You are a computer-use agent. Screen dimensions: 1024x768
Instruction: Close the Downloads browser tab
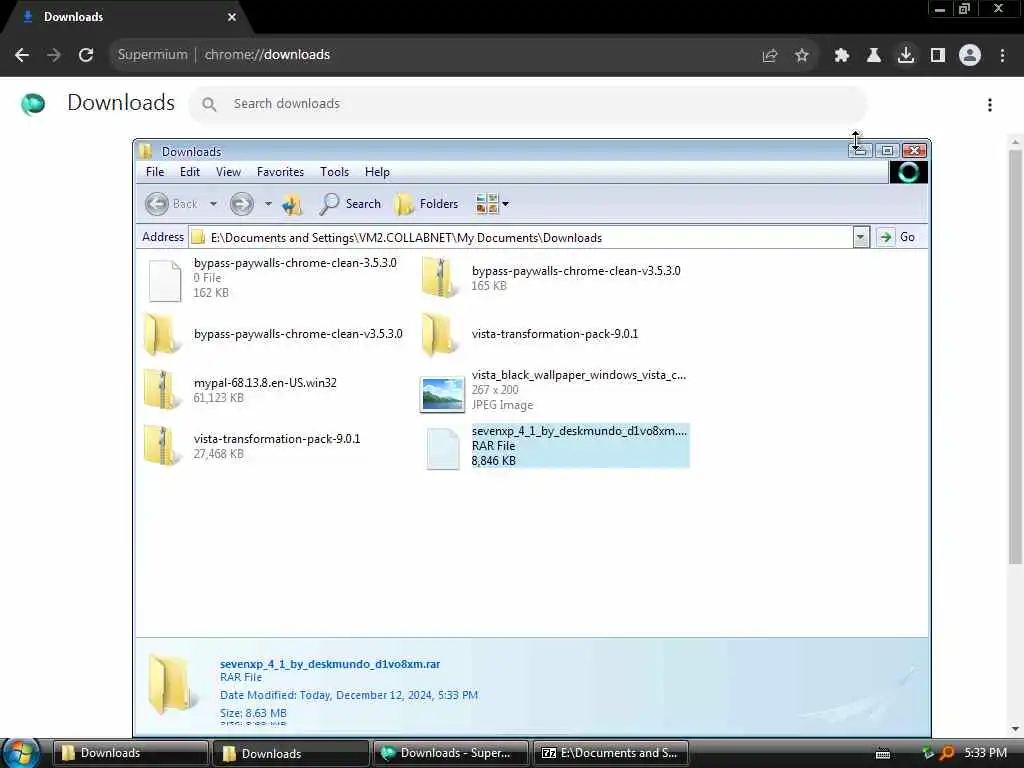232,17
